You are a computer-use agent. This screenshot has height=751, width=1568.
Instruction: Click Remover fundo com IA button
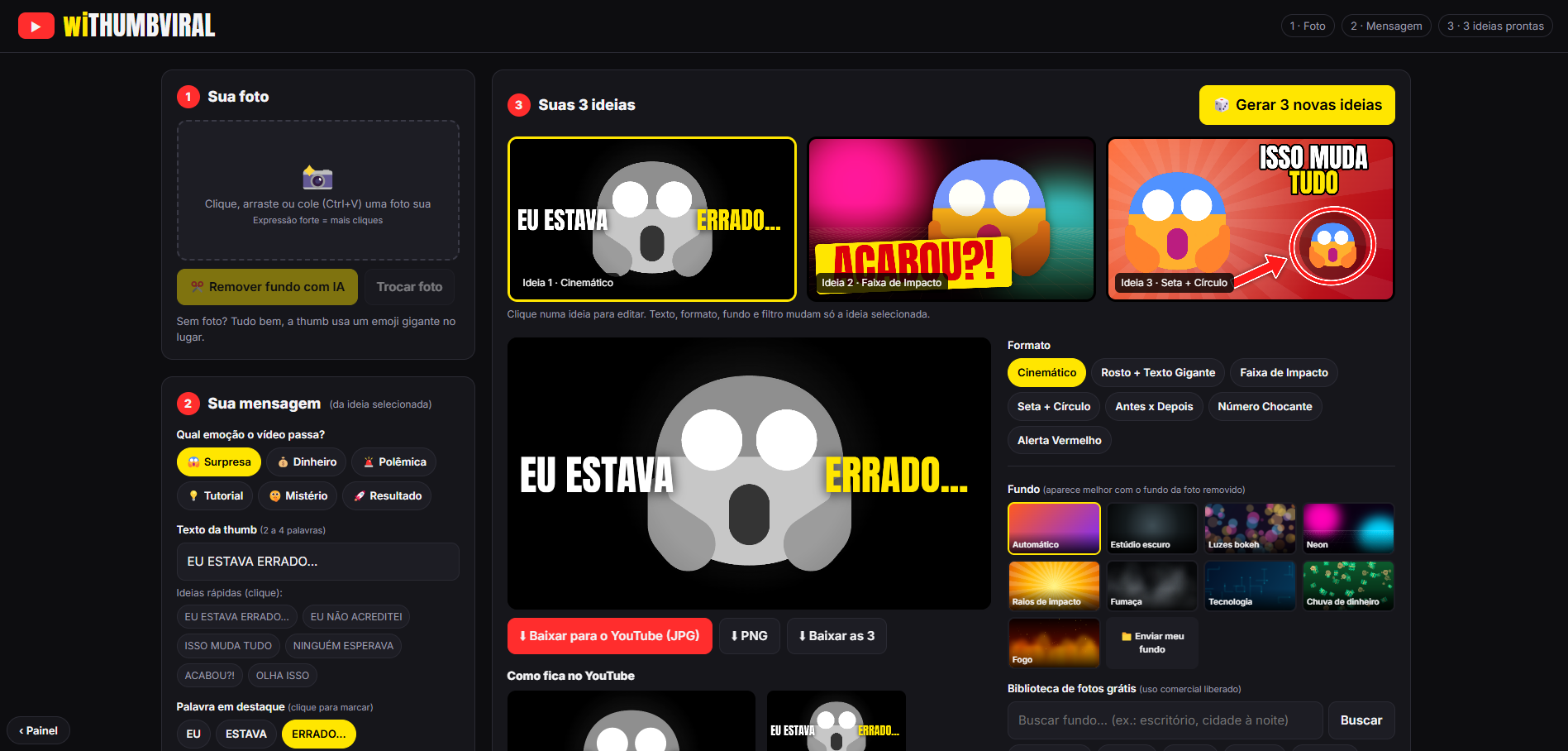pos(267,287)
